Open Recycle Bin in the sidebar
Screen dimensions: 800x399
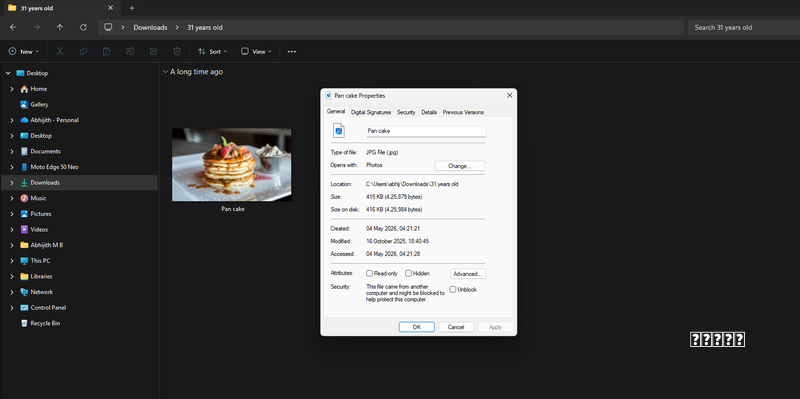click(x=45, y=323)
